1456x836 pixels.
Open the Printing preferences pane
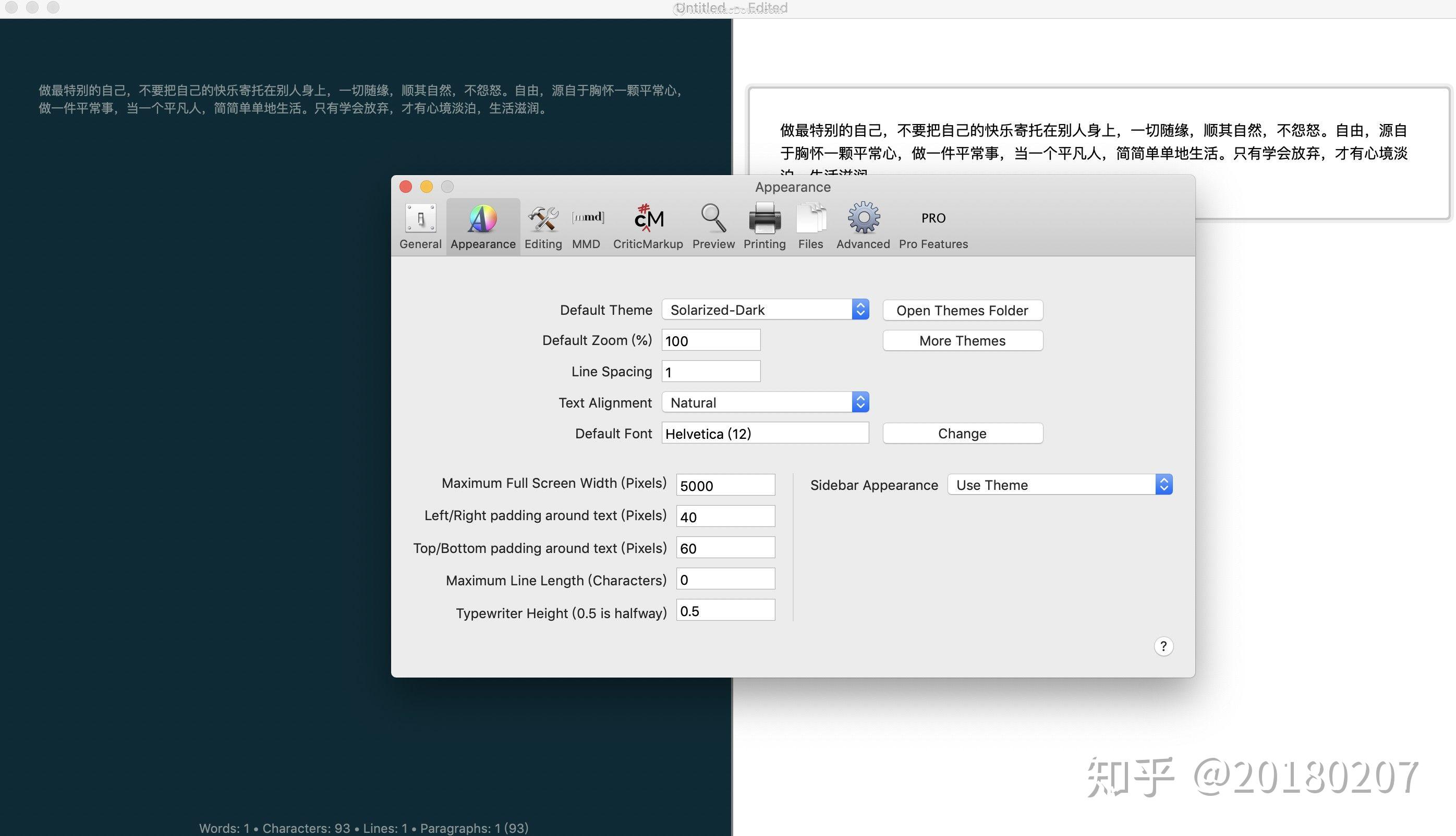click(x=764, y=226)
